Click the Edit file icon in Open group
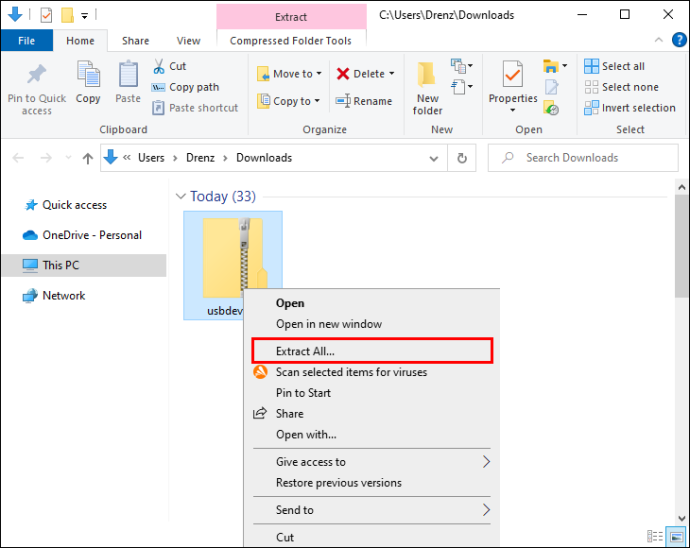The image size is (690, 548). tap(551, 87)
